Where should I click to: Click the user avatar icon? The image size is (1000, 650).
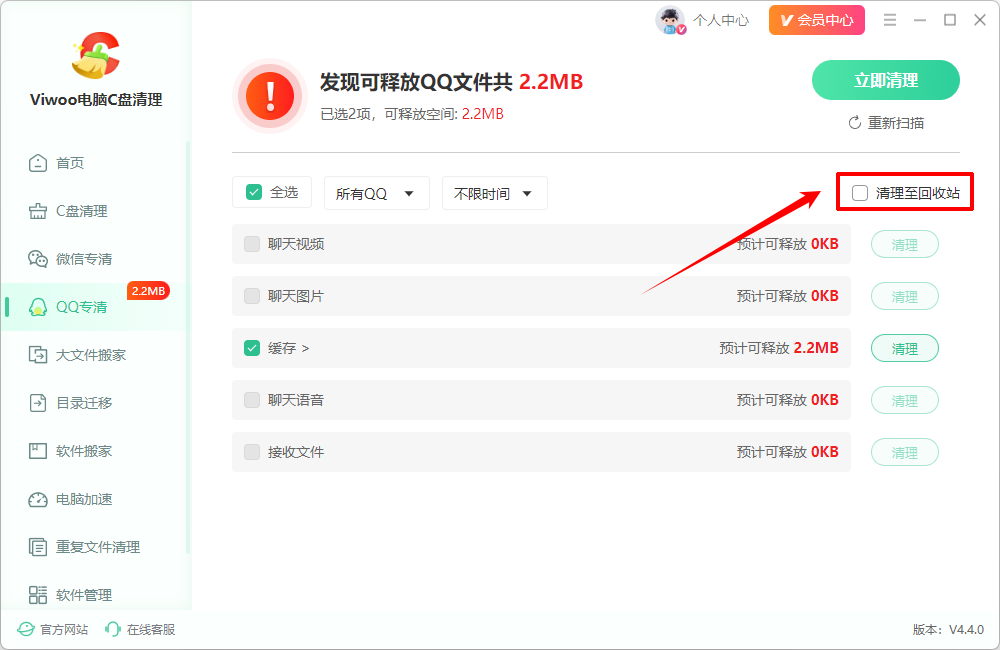coord(670,20)
